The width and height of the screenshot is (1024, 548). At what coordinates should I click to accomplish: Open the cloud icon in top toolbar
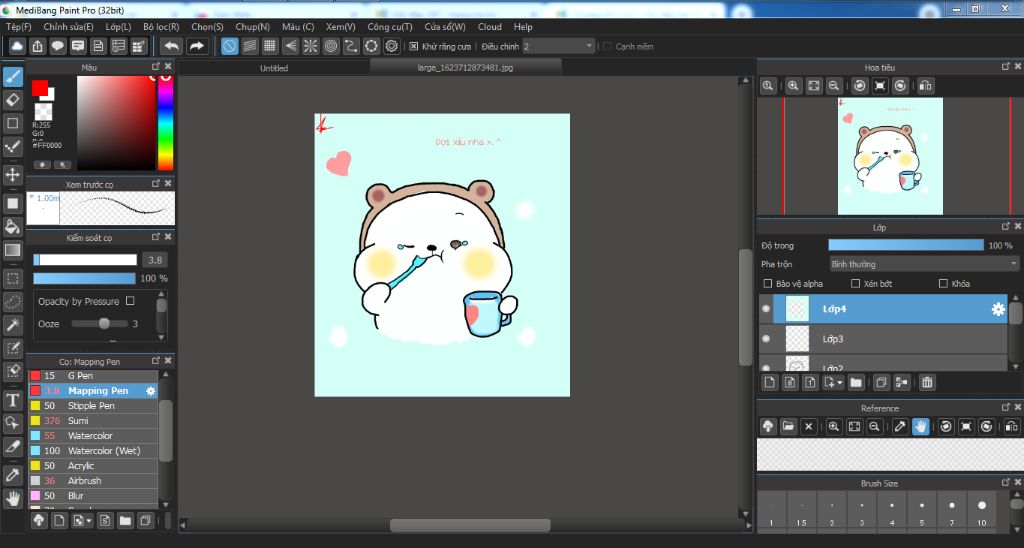[x=17, y=46]
